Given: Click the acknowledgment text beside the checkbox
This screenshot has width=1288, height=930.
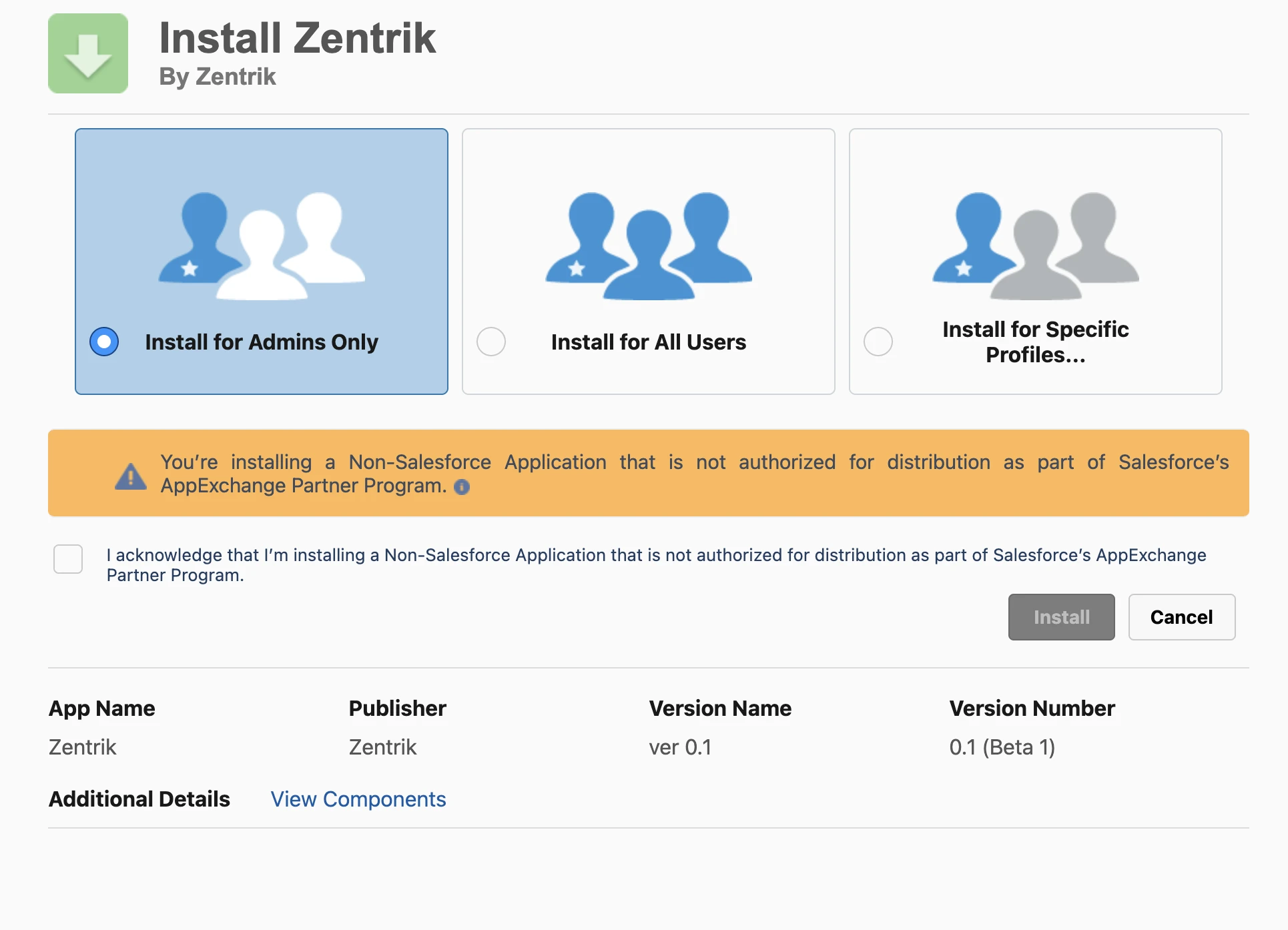Looking at the screenshot, I should click(x=657, y=565).
